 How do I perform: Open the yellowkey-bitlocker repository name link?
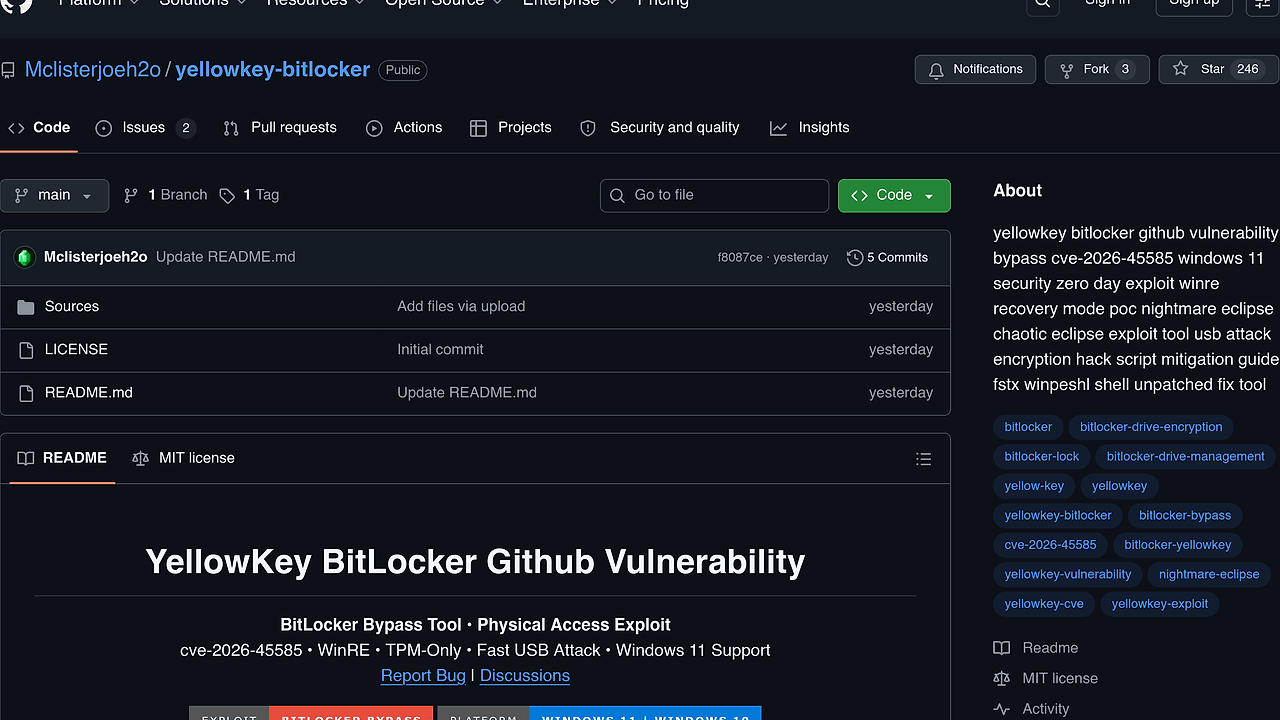[x=273, y=70]
